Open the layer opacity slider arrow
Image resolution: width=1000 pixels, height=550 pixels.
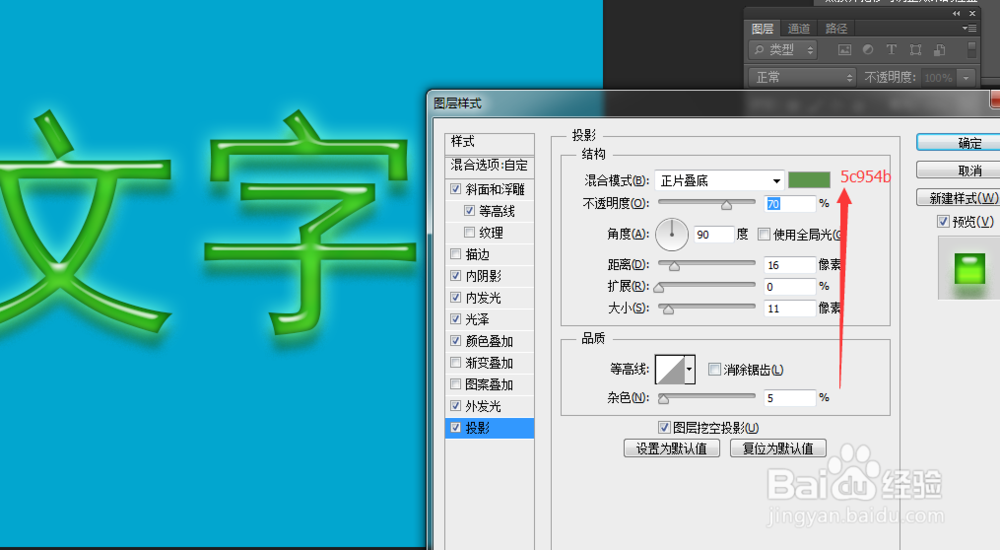coord(966,78)
